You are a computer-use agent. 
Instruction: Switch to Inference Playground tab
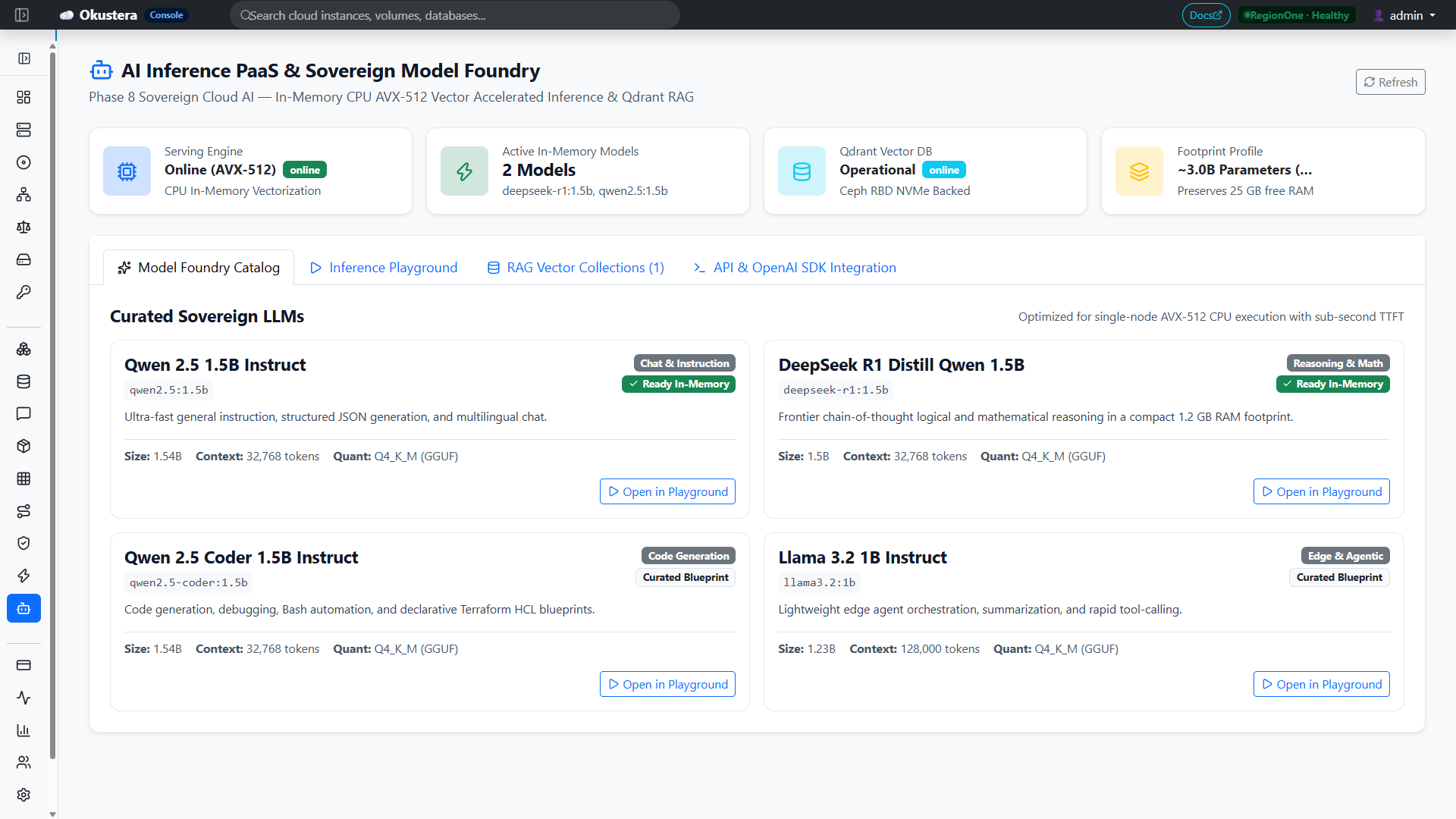point(384,268)
